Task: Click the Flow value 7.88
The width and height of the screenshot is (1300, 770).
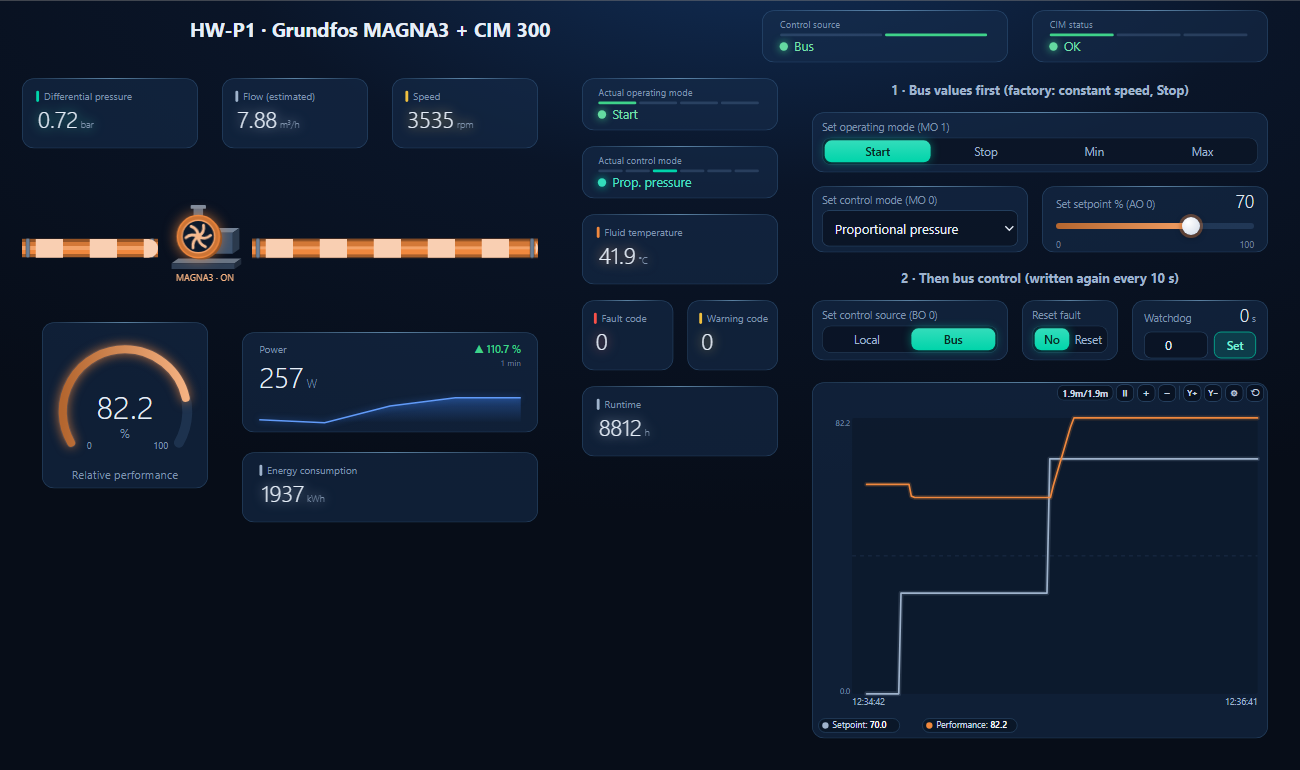Action: [x=257, y=121]
